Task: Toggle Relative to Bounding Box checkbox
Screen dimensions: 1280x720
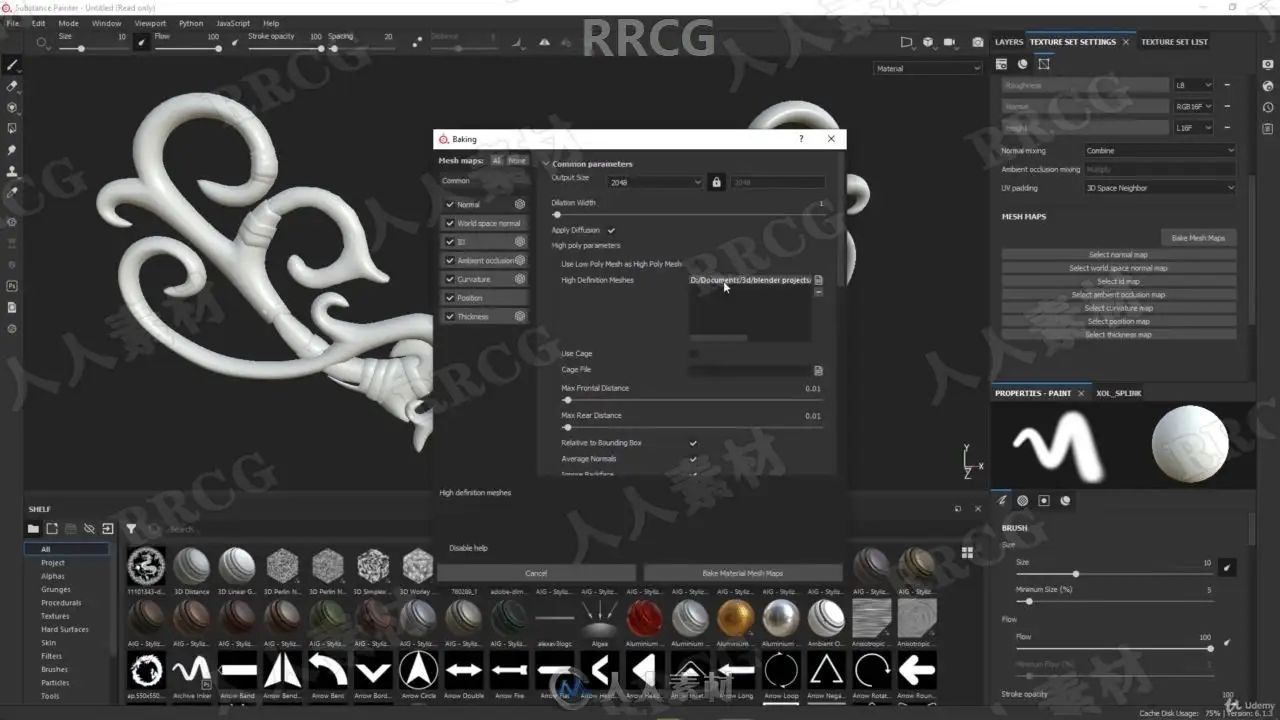Action: (693, 443)
